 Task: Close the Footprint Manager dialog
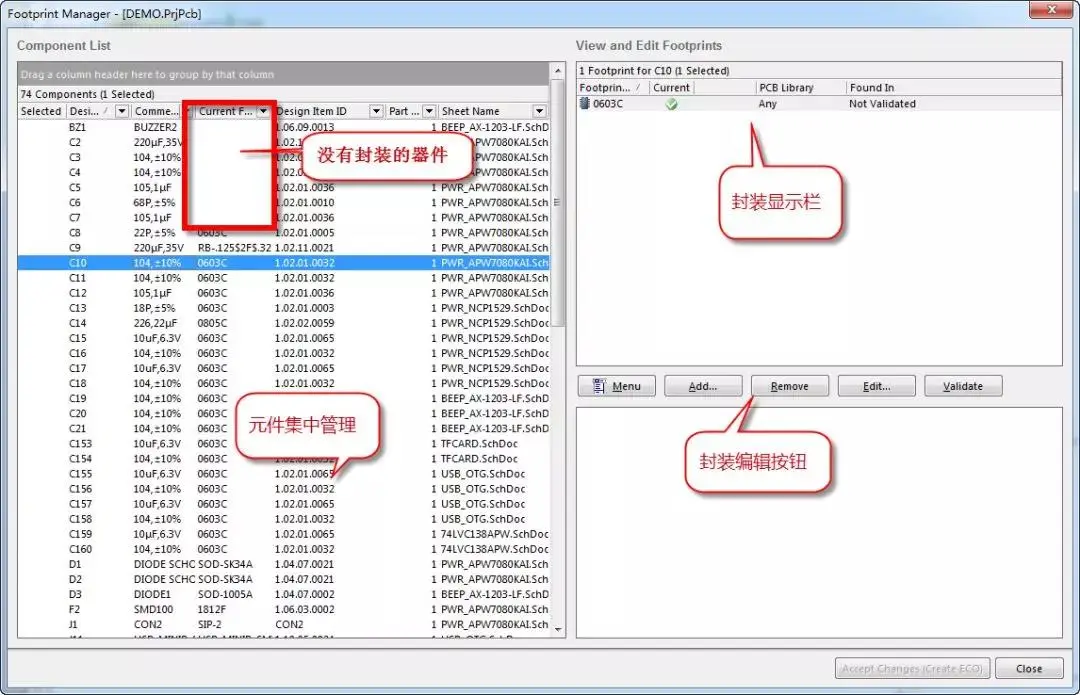[1029, 669]
